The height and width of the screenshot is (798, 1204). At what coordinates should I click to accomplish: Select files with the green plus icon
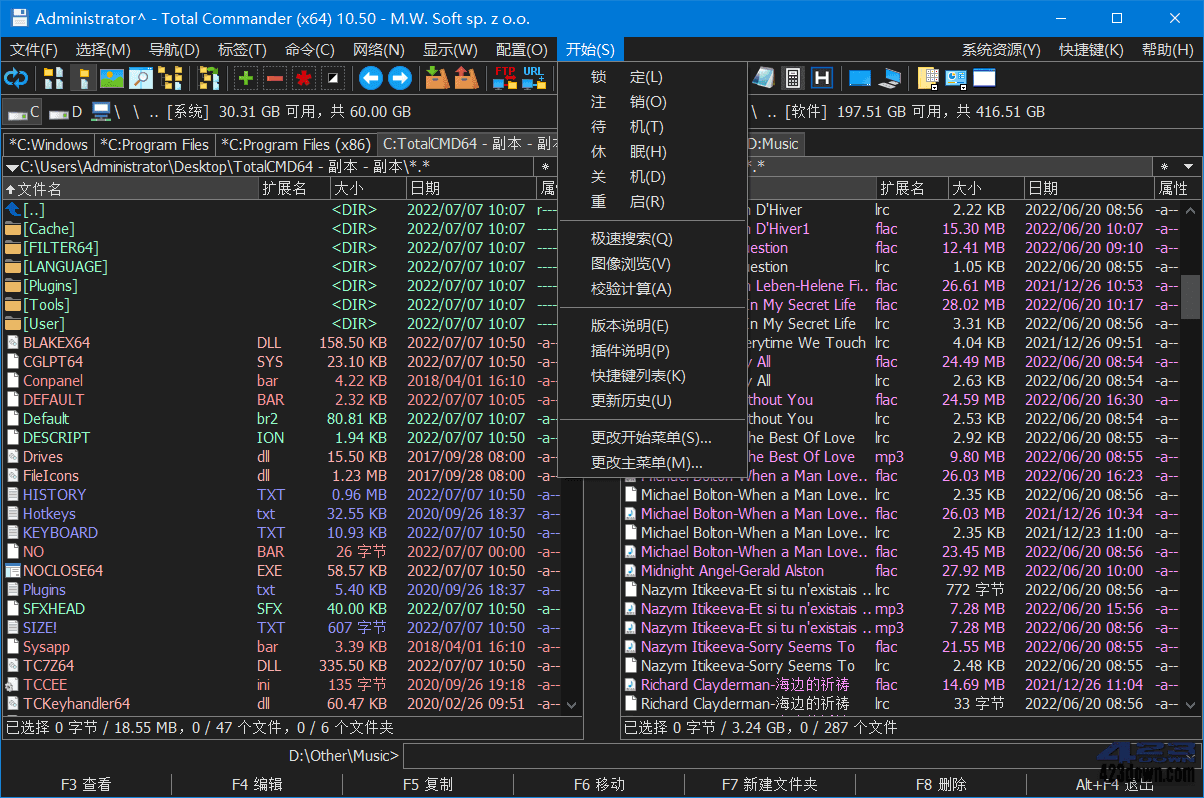pos(246,77)
